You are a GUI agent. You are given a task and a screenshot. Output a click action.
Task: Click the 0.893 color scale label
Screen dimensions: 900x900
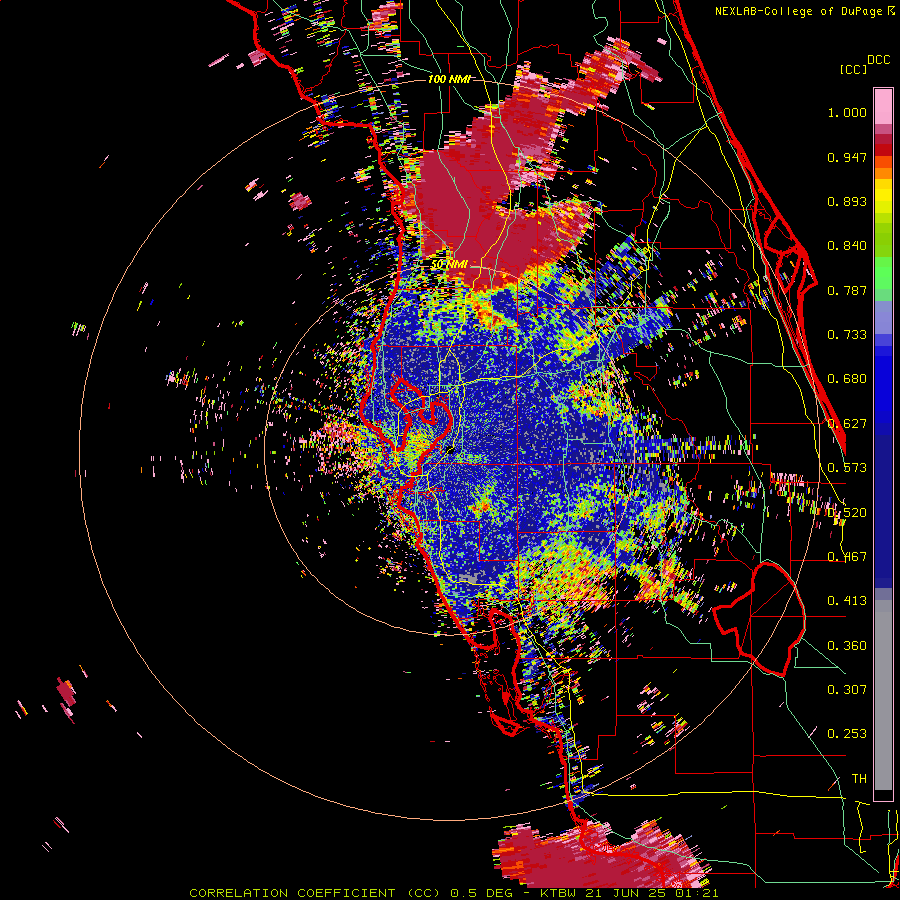tap(847, 201)
